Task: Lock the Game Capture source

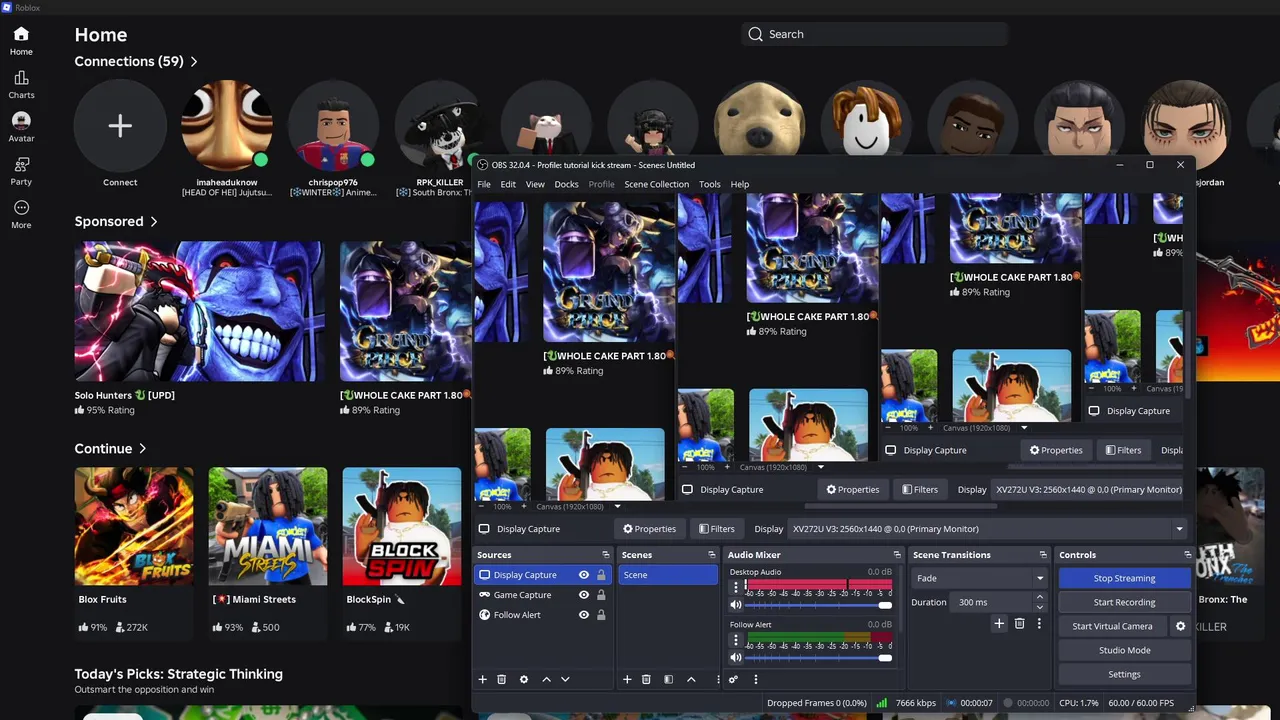Action: [601, 595]
